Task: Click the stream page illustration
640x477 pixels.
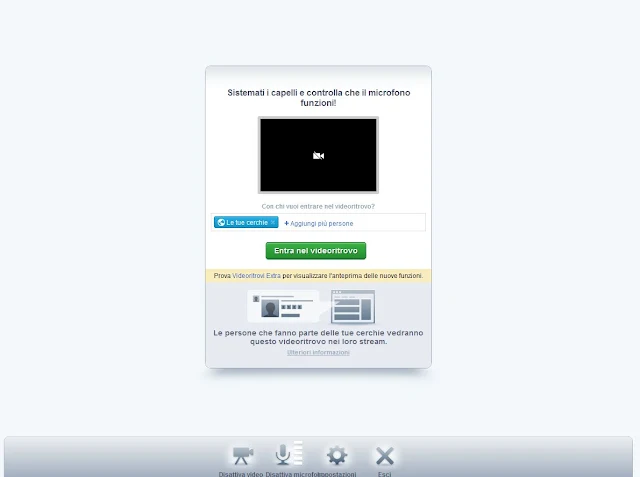Action: (353, 306)
